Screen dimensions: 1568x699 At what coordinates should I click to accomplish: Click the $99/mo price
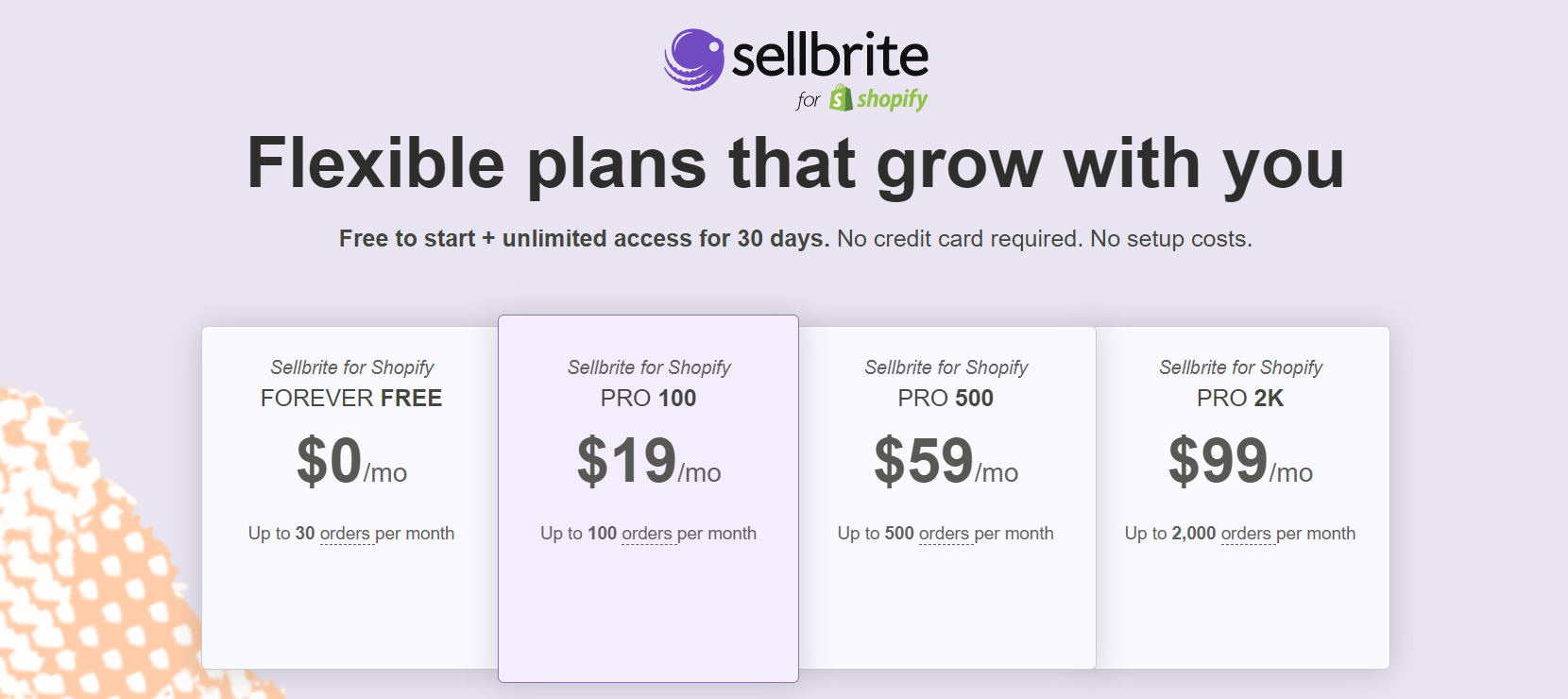point(1241,461)
